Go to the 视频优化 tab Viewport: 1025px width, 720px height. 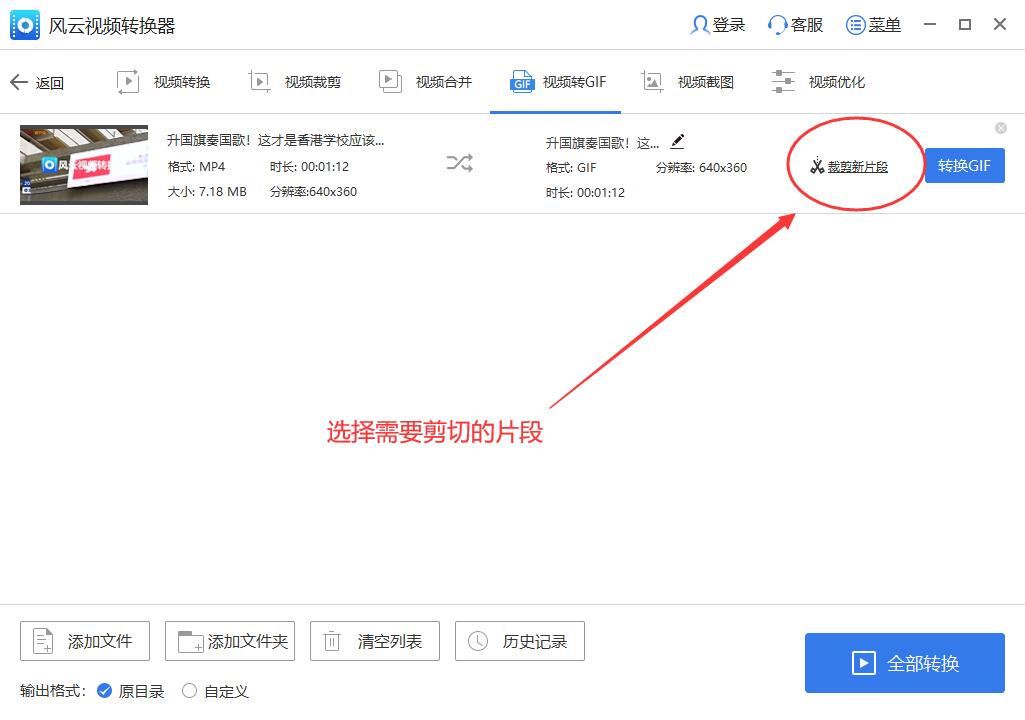pos(819,82)
